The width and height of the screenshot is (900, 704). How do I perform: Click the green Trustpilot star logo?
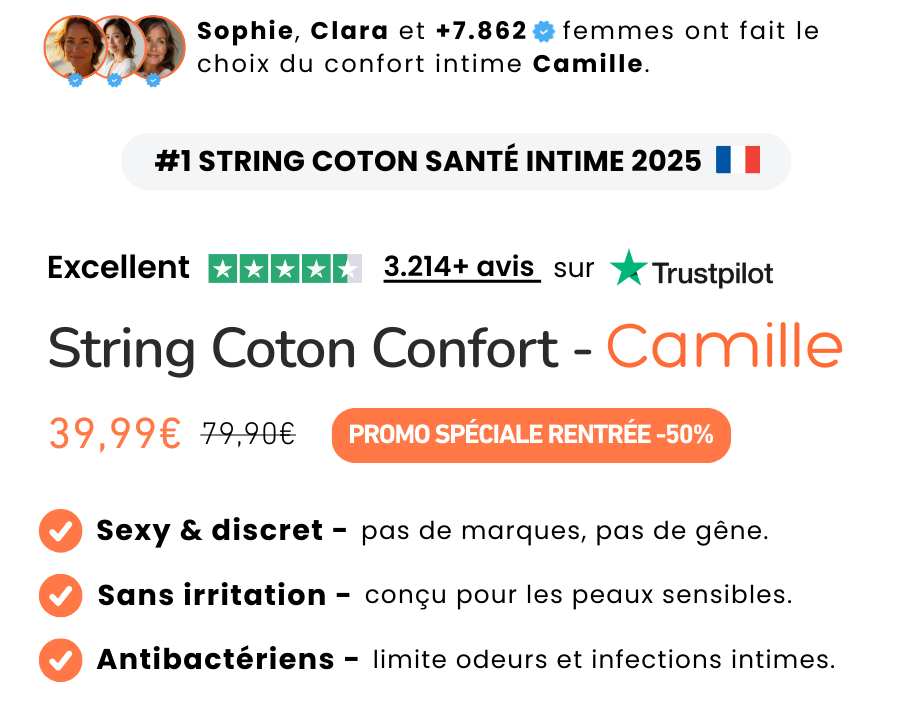click(x=629, y=268)
